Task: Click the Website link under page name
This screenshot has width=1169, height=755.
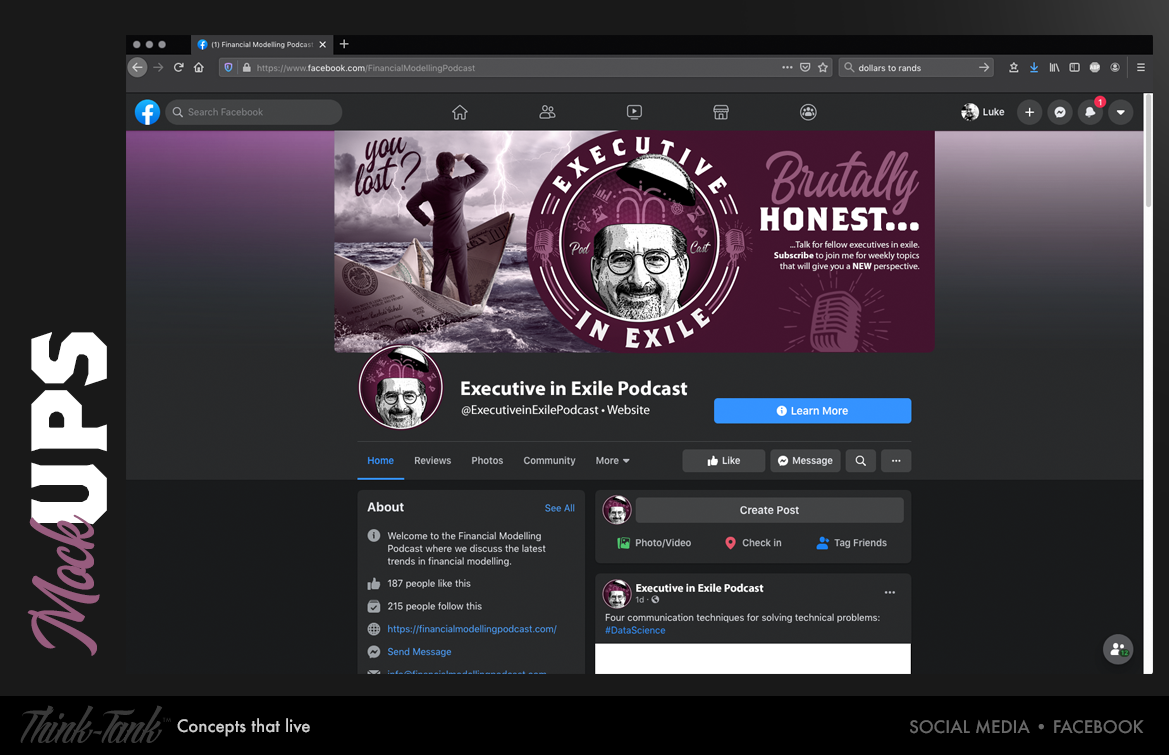Action: (x=628, y=410)
